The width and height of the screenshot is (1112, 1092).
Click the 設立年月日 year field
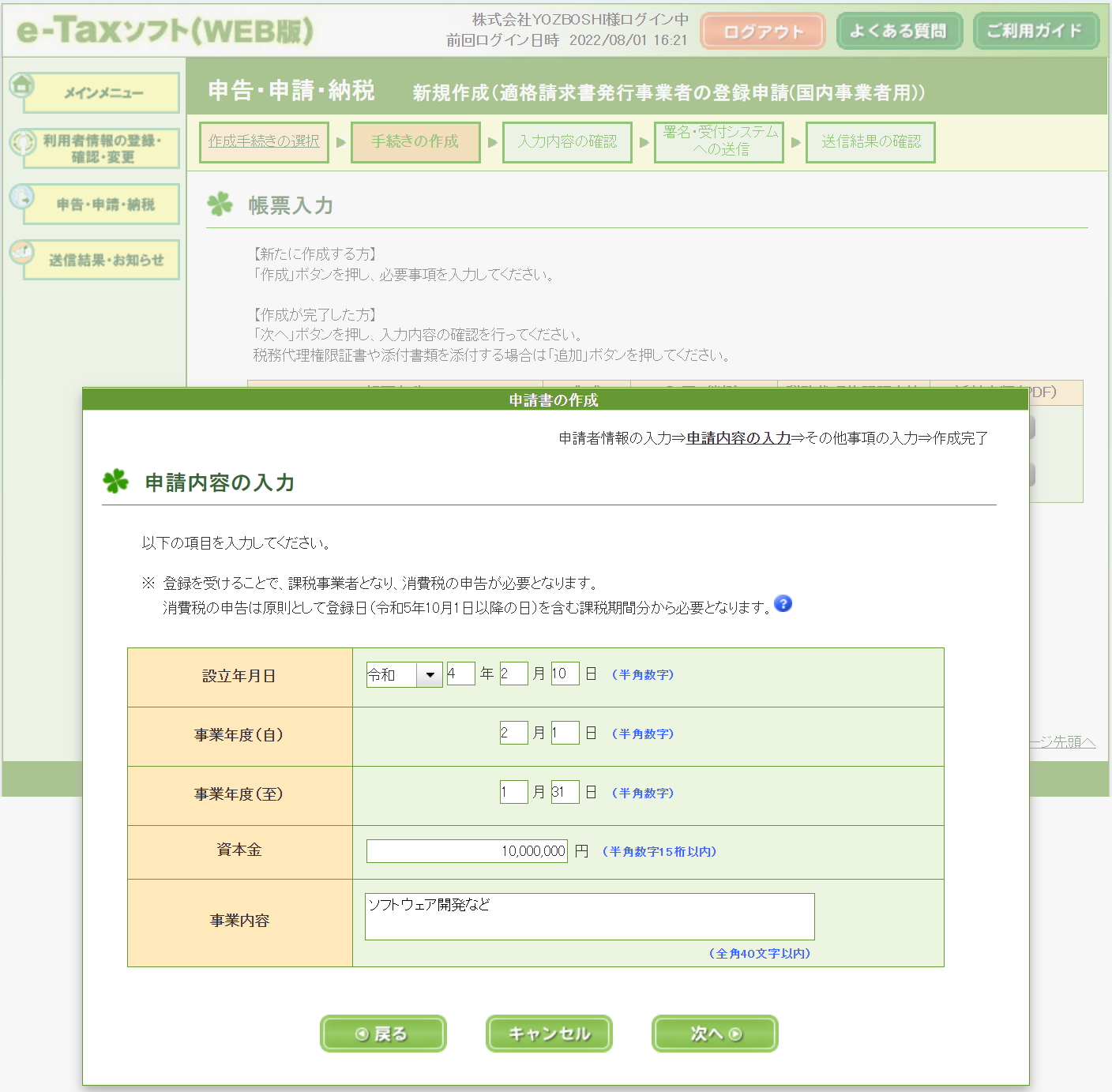click(x=460, y=674)
